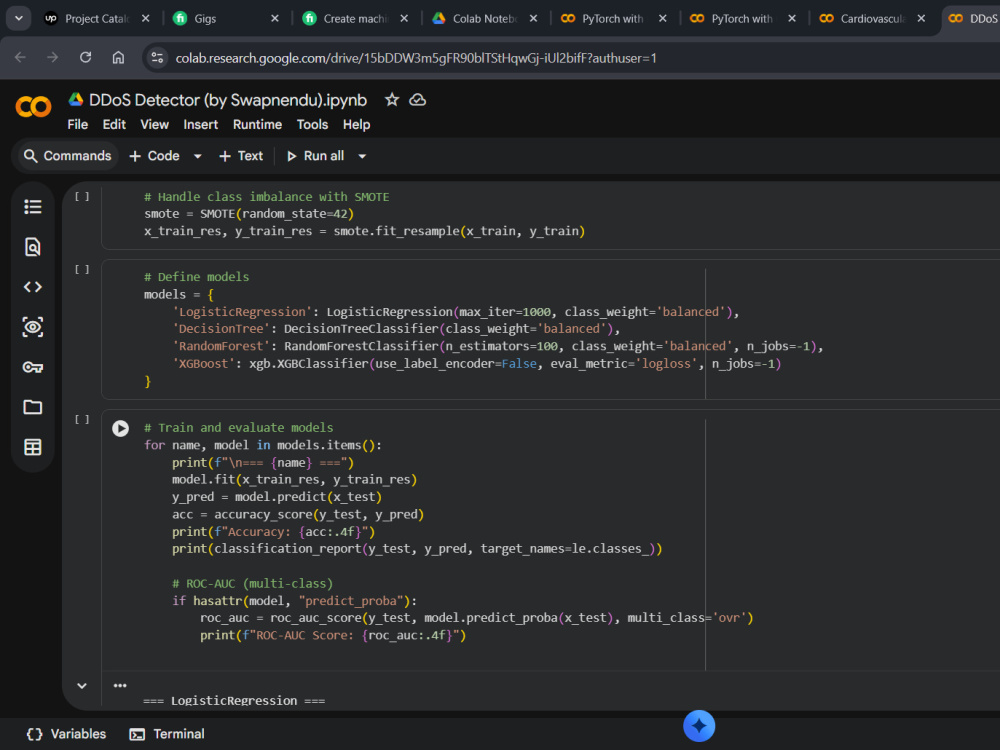Open the Edit menu
The height and width of the screenshot is (750, 1000).
(114, 124)
